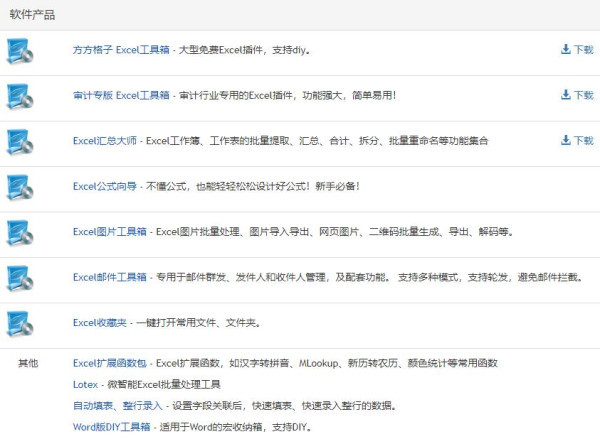Click description 设置字段关联后，快速填表、快速录入整行的数据。

coord(284,406)
